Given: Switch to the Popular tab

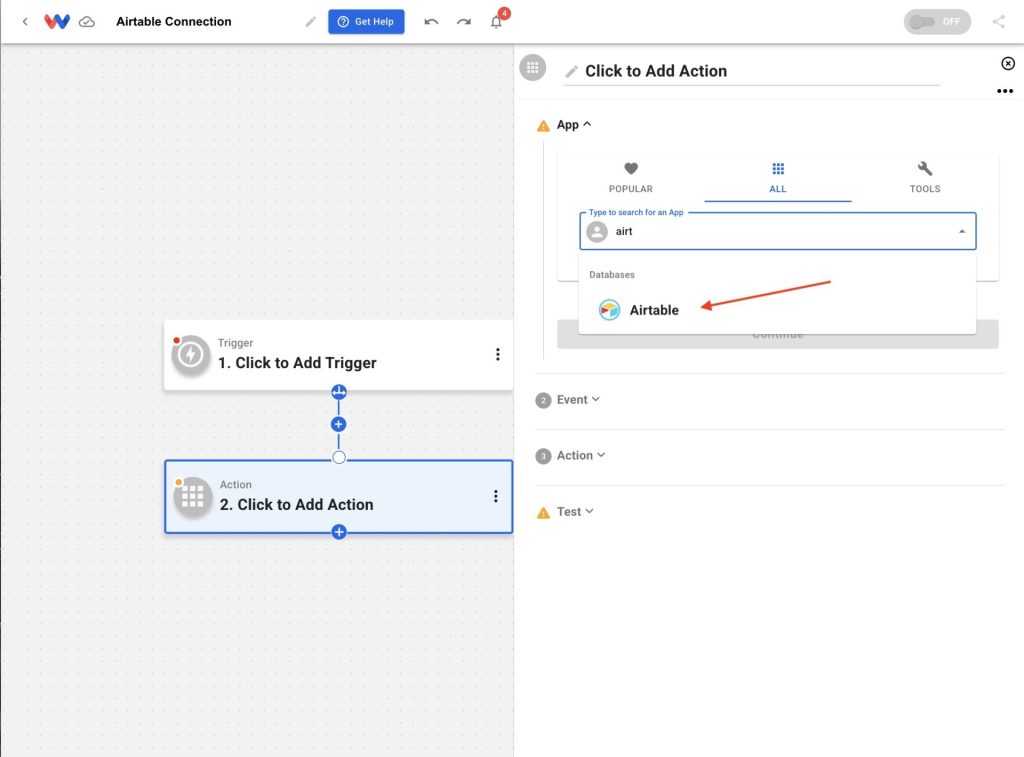Looking at the screenshot, I should (630, 178).
